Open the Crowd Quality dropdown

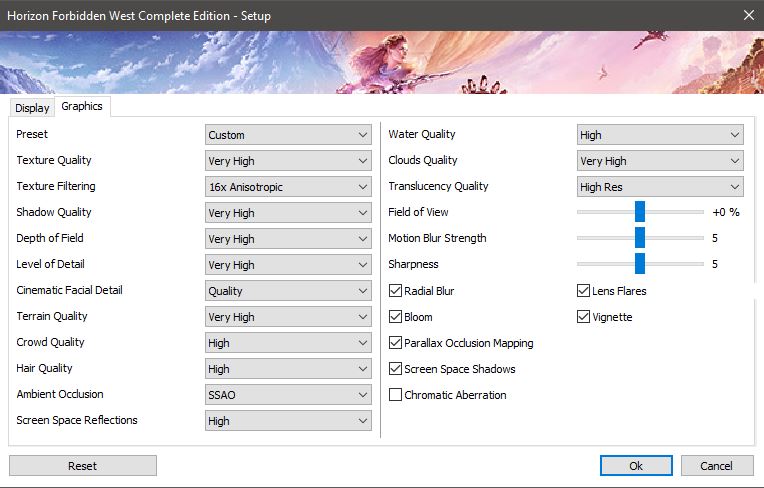288,343
